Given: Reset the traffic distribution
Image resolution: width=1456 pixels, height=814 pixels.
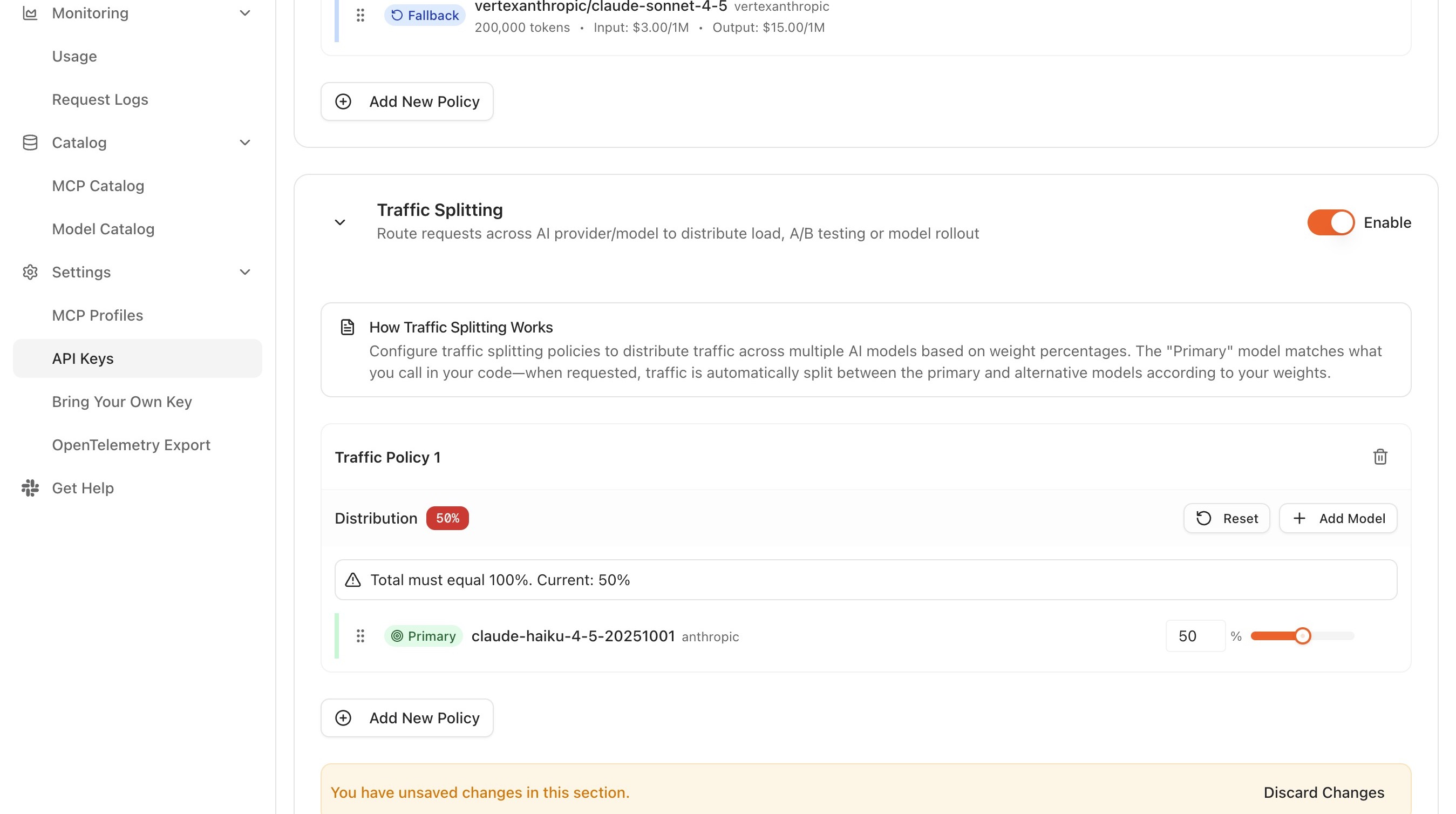Looking at the screenshot, I should pyautogui.click(x=1227, y=518).
